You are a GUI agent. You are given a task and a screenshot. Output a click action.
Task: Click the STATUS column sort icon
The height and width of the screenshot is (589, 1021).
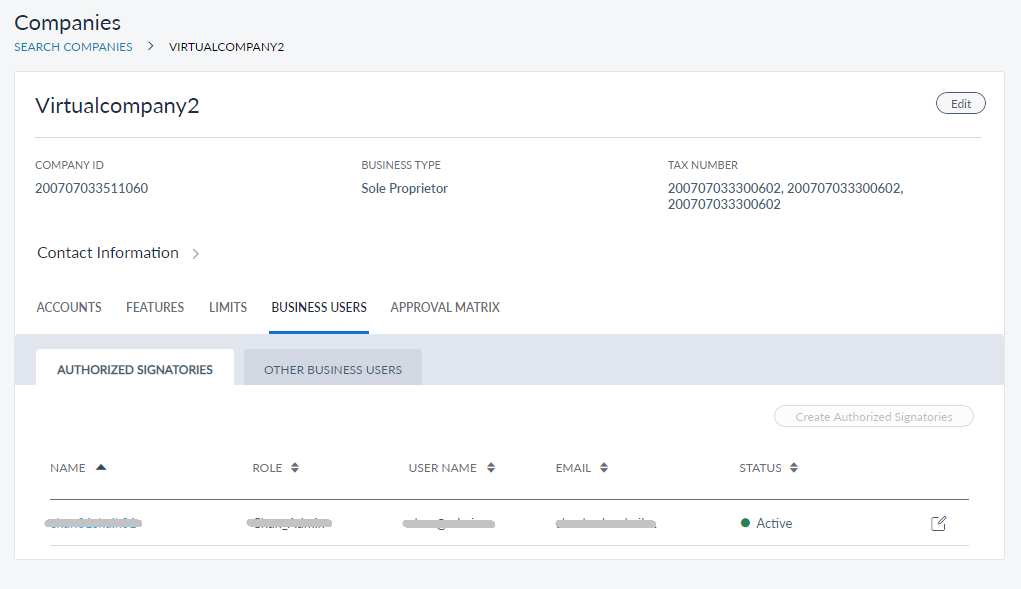click(x=794, y=468)
